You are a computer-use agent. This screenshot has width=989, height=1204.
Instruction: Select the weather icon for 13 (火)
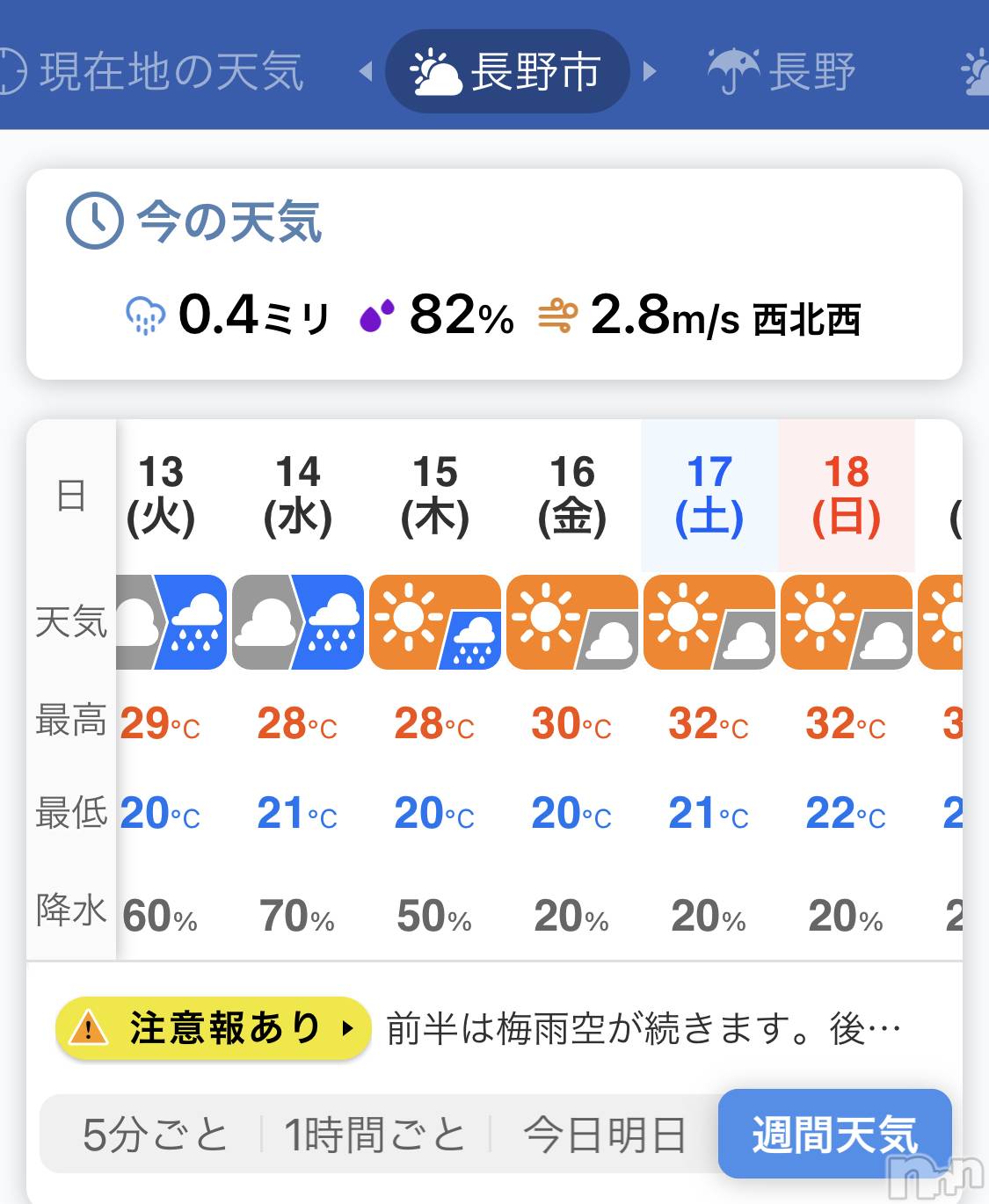(171, 622)
